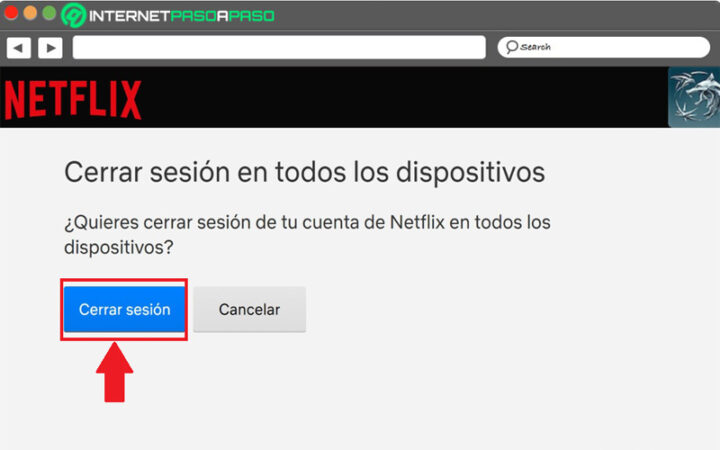The height and width of the screenshot is (450, 720).
Task: Go back with the browser back arrow
Action: tap(19, 48)
